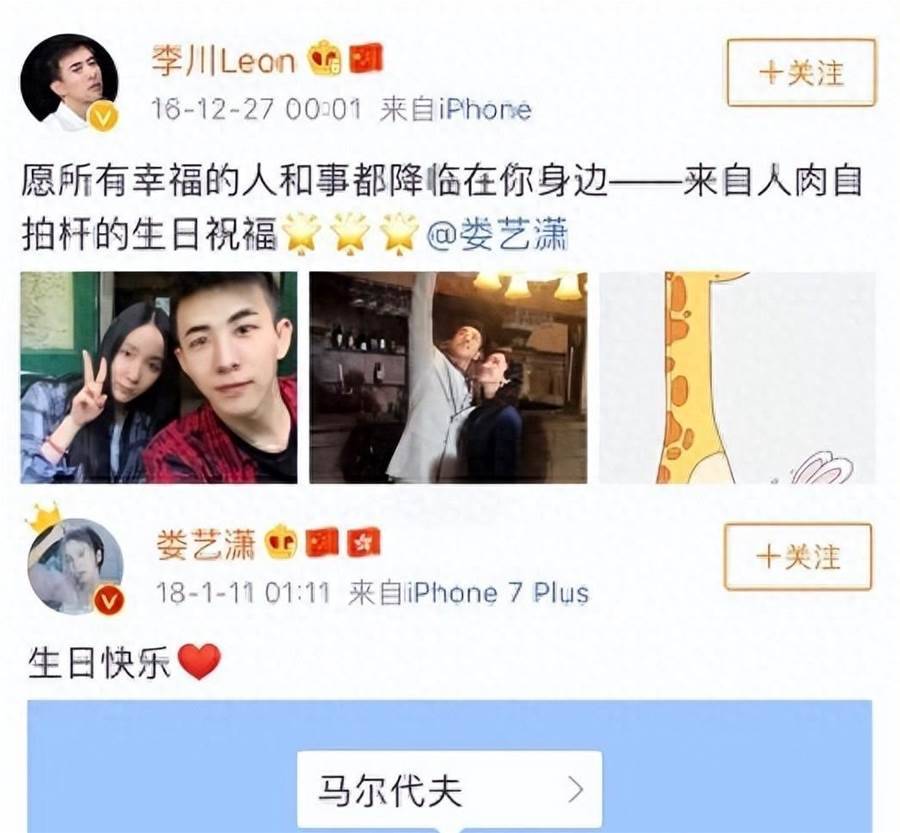Follow 李川Leon with the +关注 button
Viewport: 900px width, 833px height.
tap(801, 72)
